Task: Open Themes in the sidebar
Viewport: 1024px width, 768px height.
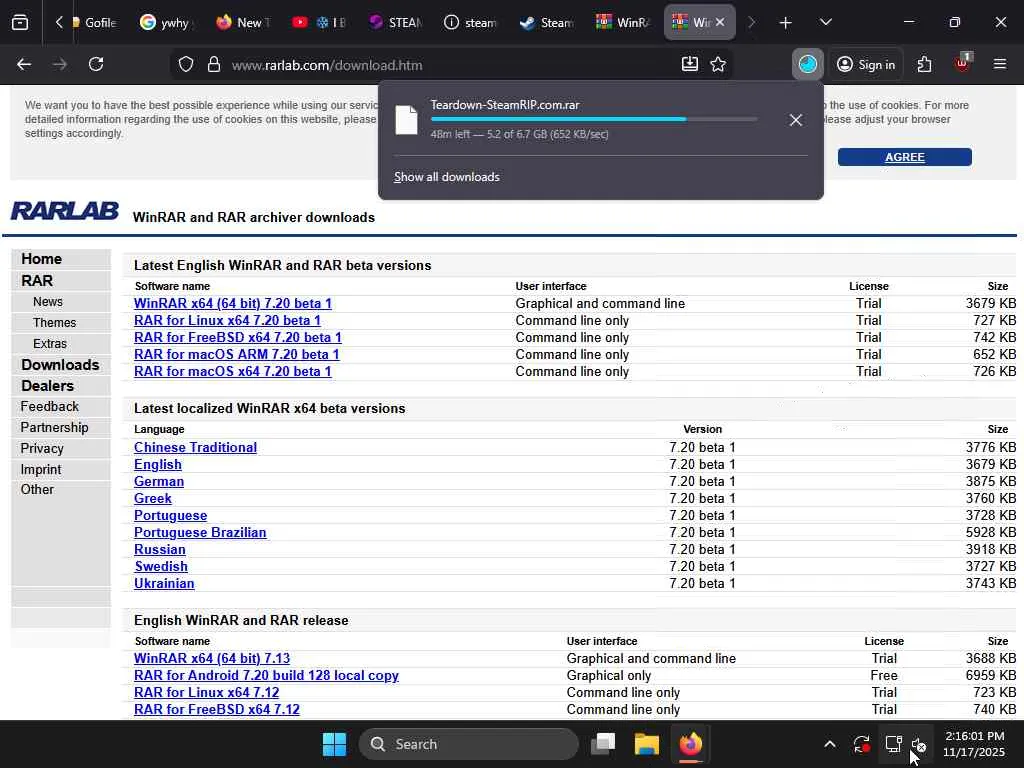Action: point(54,323)
